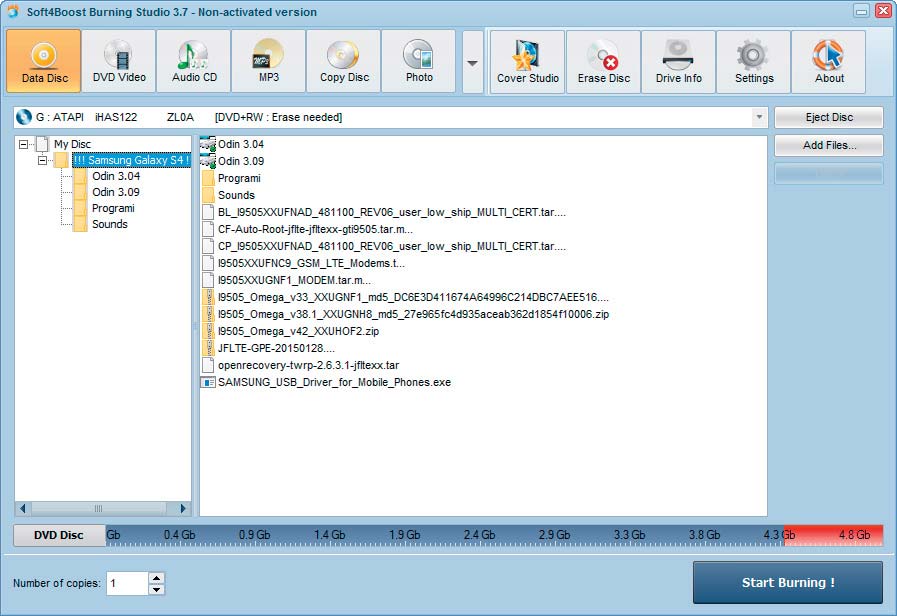This screenshot has height=616, width=897.
Task: Increase number of copies
Action: point(156,578)
